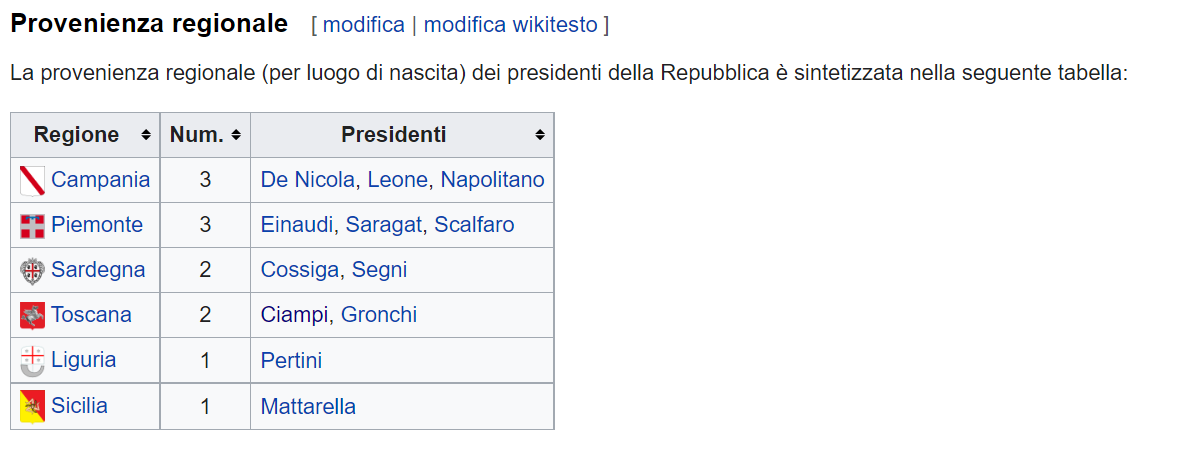
Task: Click the Sicilia flag icon
Action: 32,407
